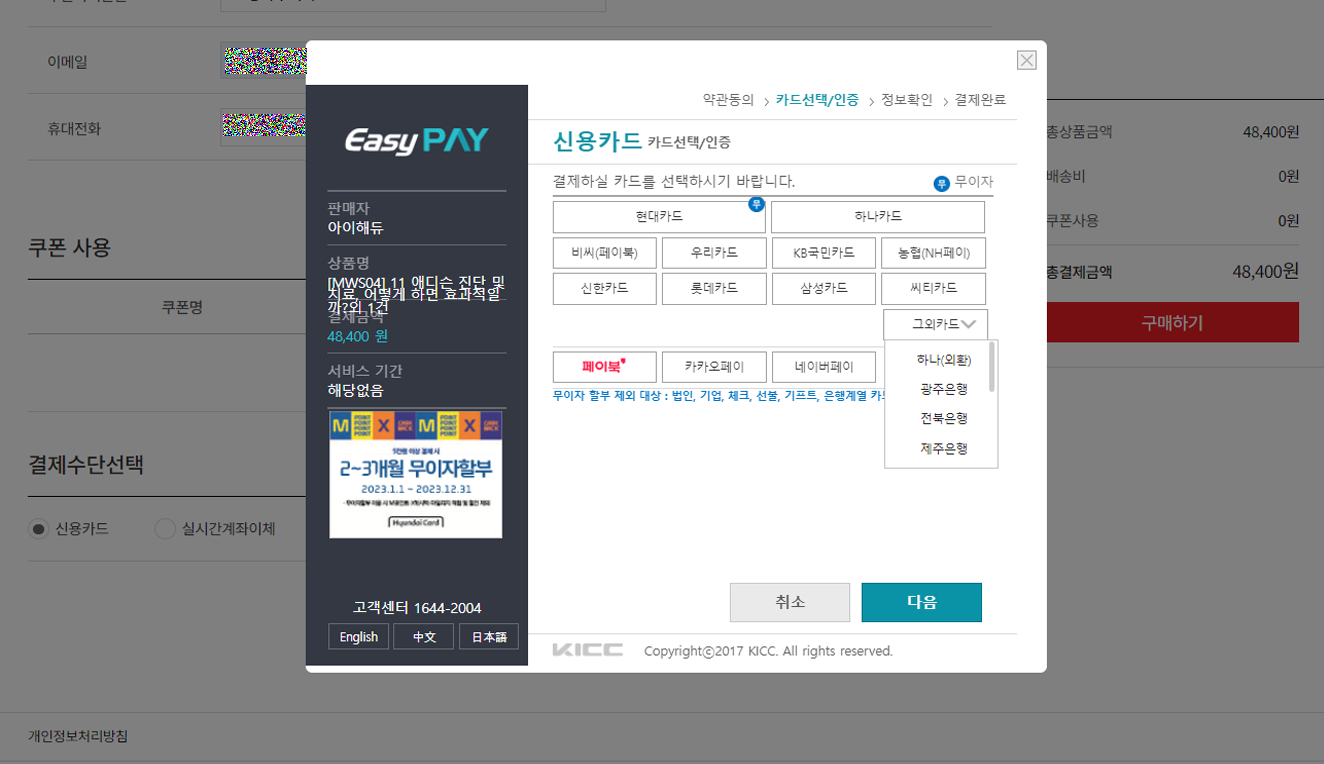Click the 결제완료 step
Viewport: 1324px width, 764px height.
[x=981, y=100]
